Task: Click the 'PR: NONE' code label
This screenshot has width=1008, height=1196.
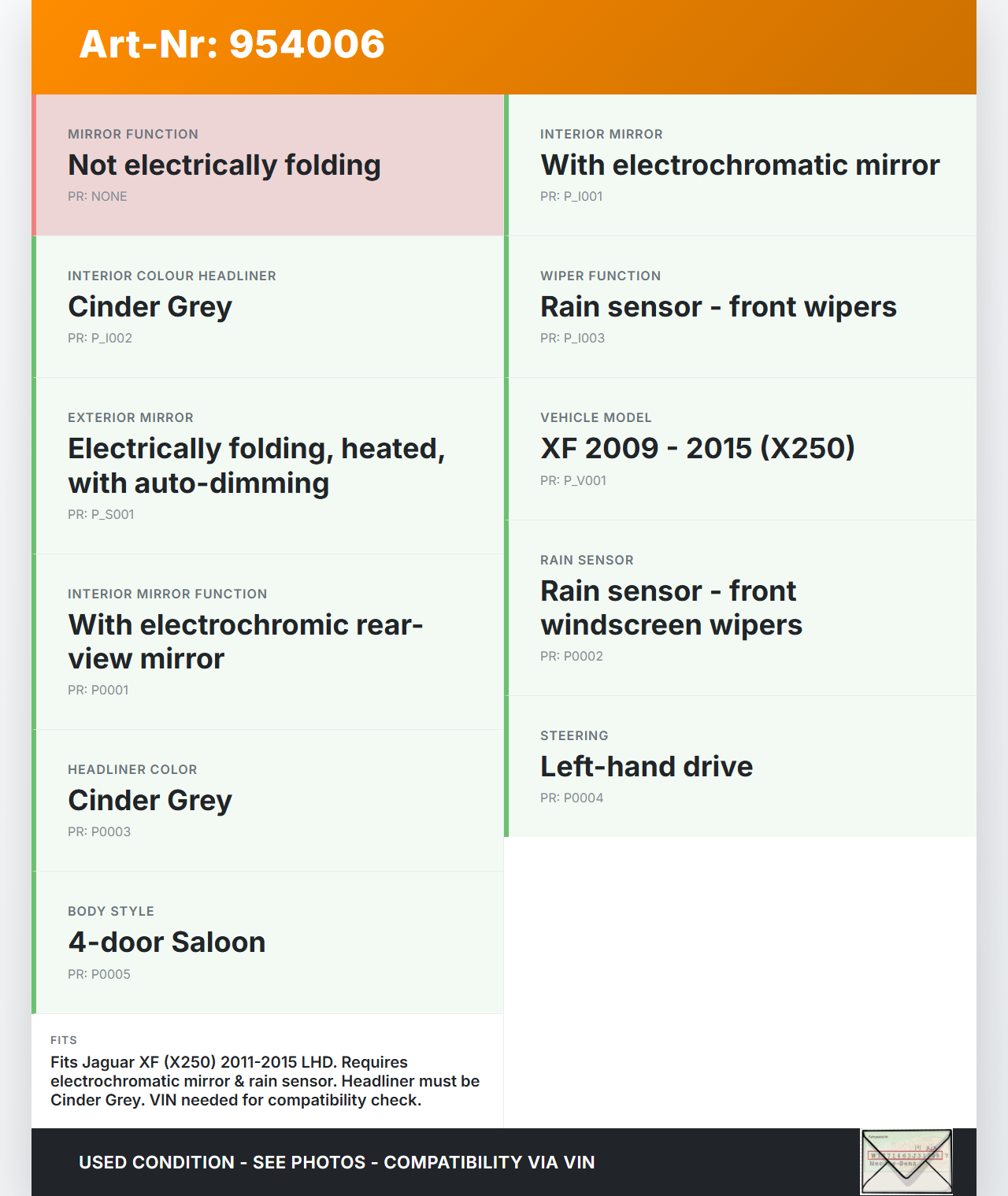Action: (97, 197)
